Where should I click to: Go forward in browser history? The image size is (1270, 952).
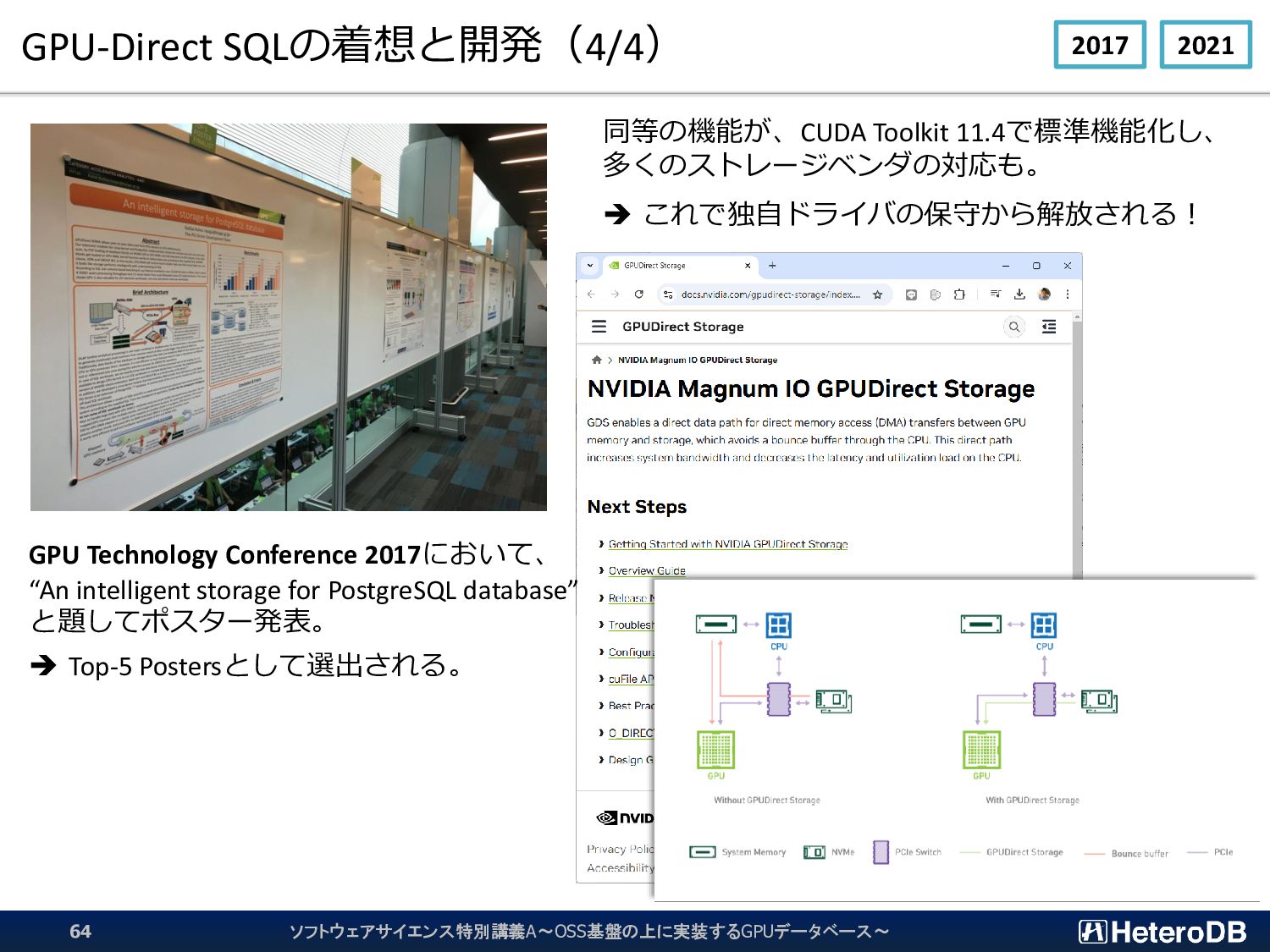point(615,294)
